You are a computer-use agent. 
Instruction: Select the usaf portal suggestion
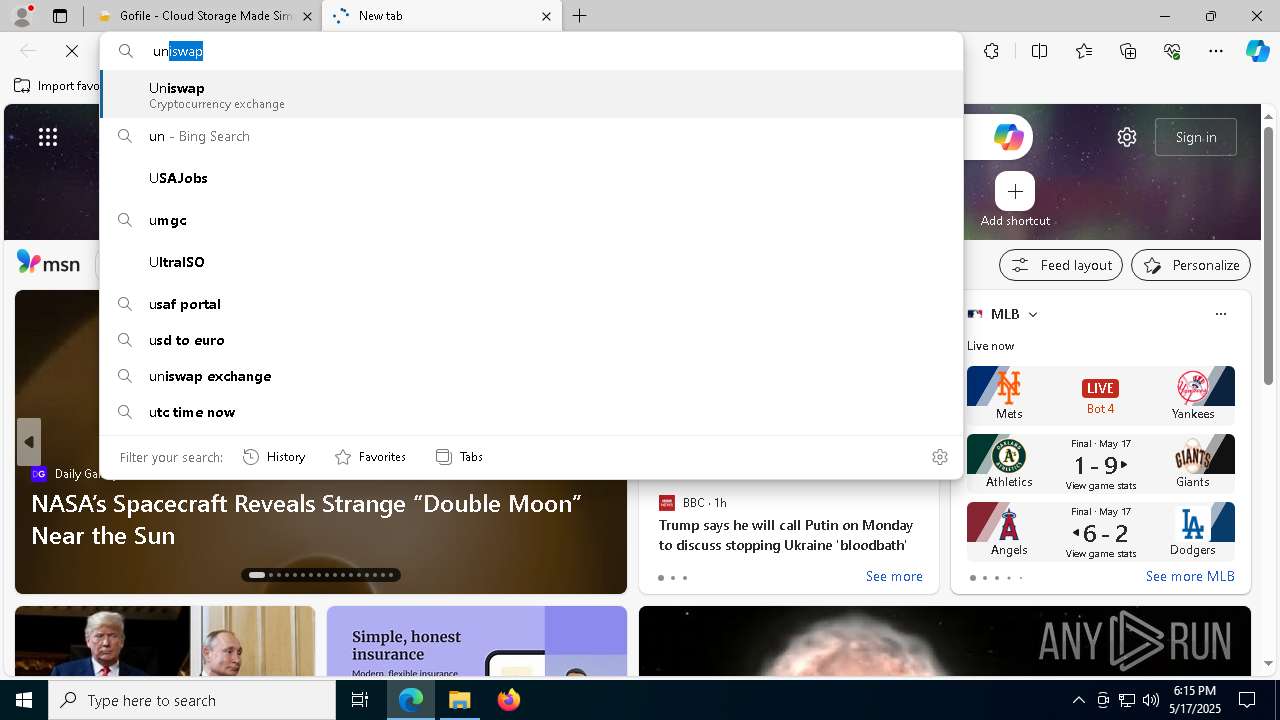pyautogui.click(x=531, y=304)
